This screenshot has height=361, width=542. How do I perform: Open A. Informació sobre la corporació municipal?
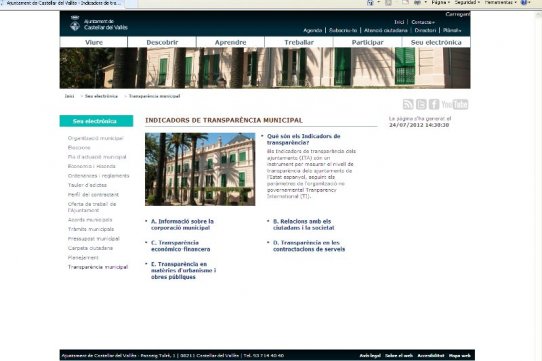pyautogui.click(x=182, y=224)
